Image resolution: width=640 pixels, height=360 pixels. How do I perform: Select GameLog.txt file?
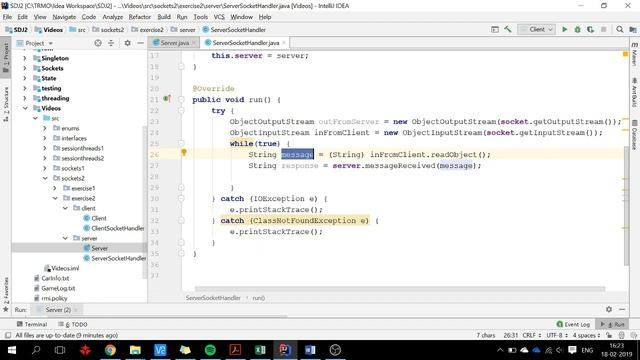54,288
